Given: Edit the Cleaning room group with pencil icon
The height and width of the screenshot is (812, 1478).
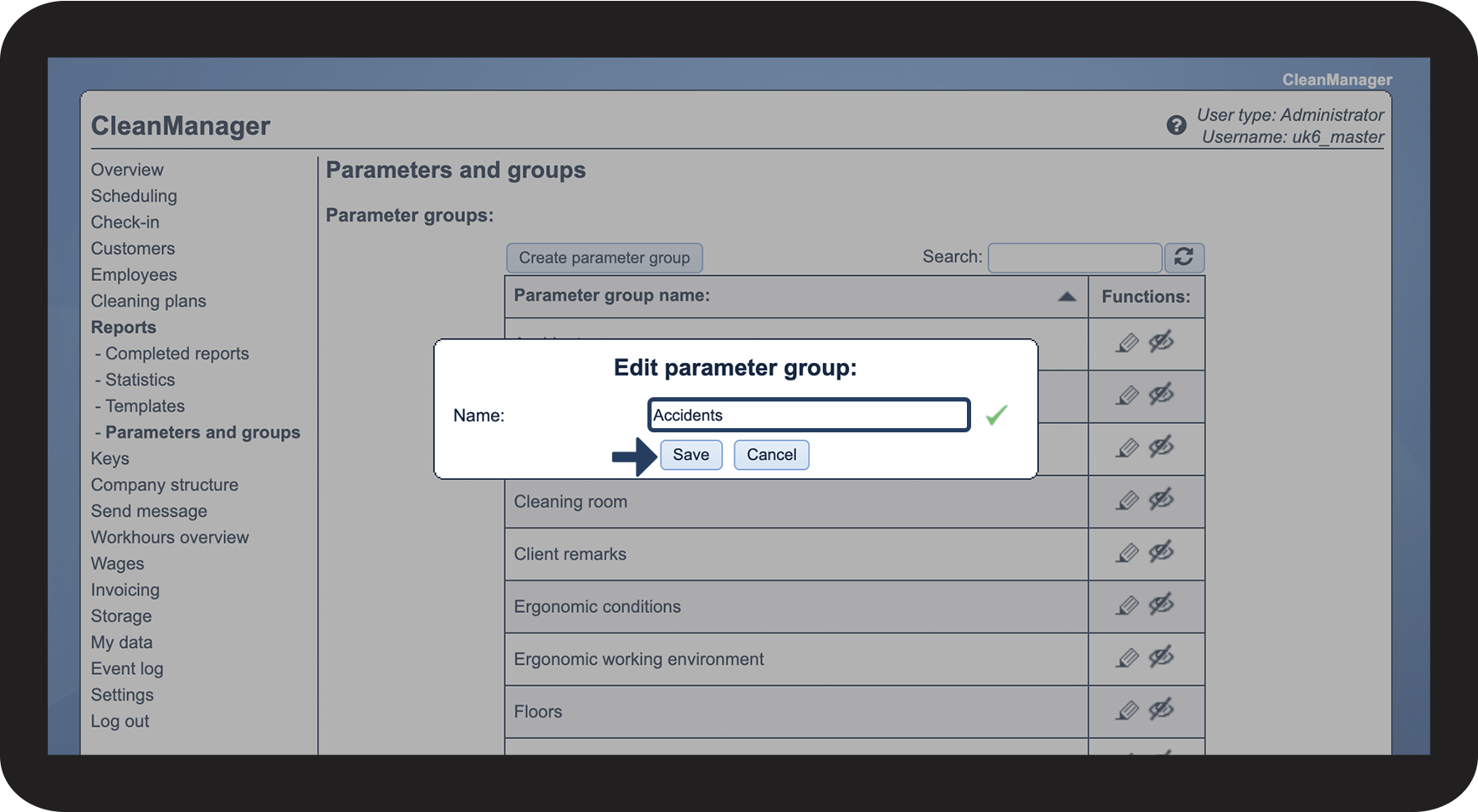Looking at the screenshot, I should coord(1128,501).
